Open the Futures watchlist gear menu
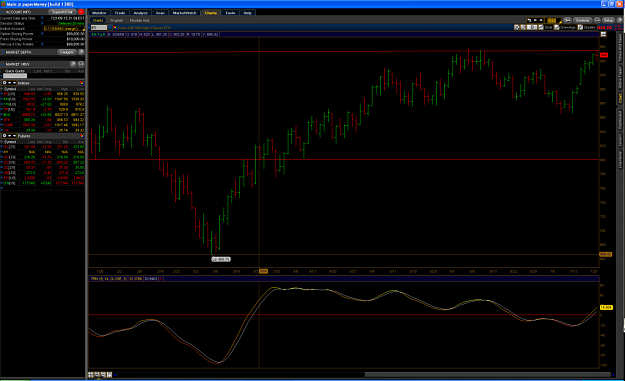Viewport: 625px width, 381px height. [4, 136]
